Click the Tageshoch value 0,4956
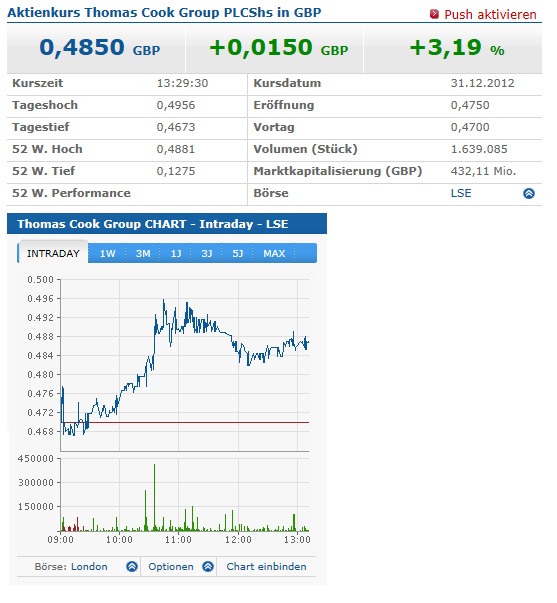 tap(176, 105)
